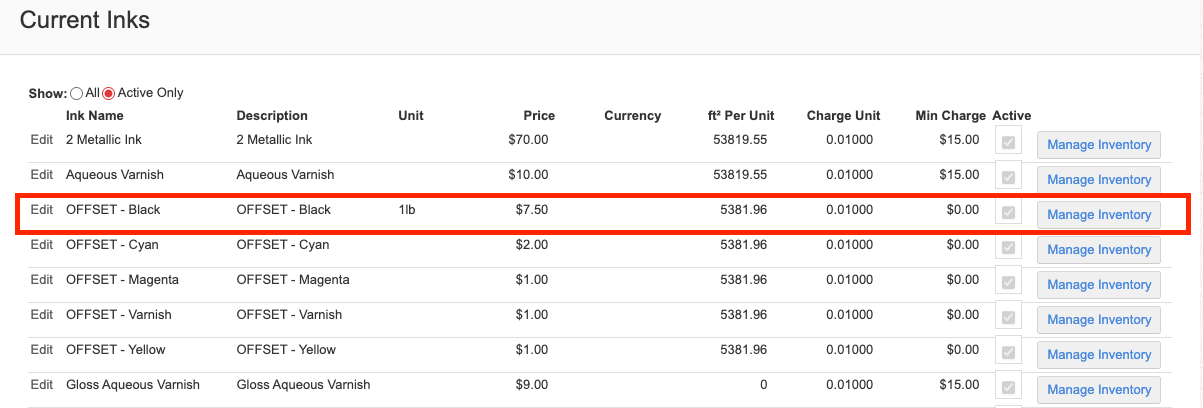Open Manage Inventory for OFFSET - Cyan

1099,250
